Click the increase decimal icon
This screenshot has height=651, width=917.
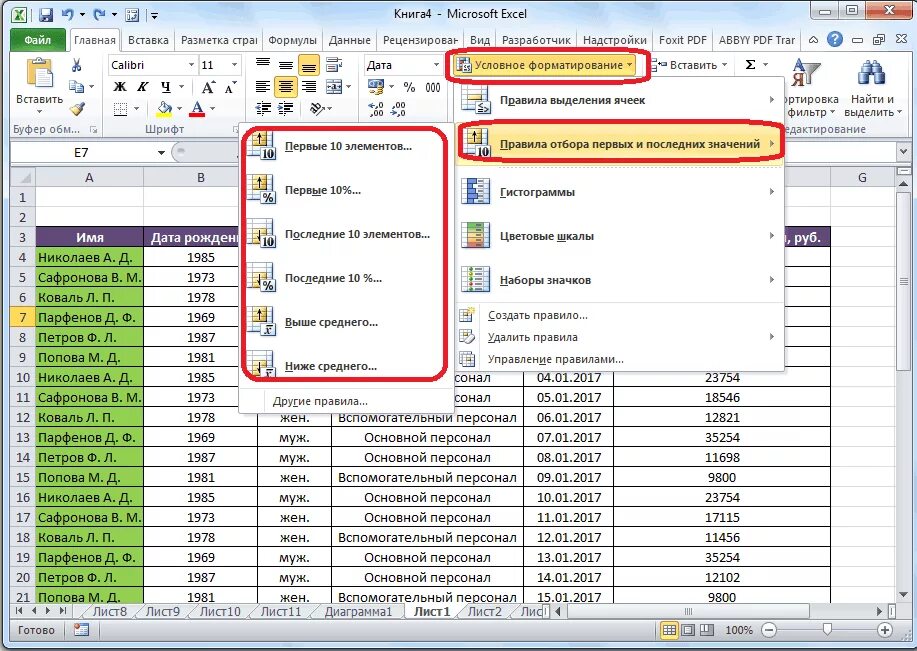point(375,109)
